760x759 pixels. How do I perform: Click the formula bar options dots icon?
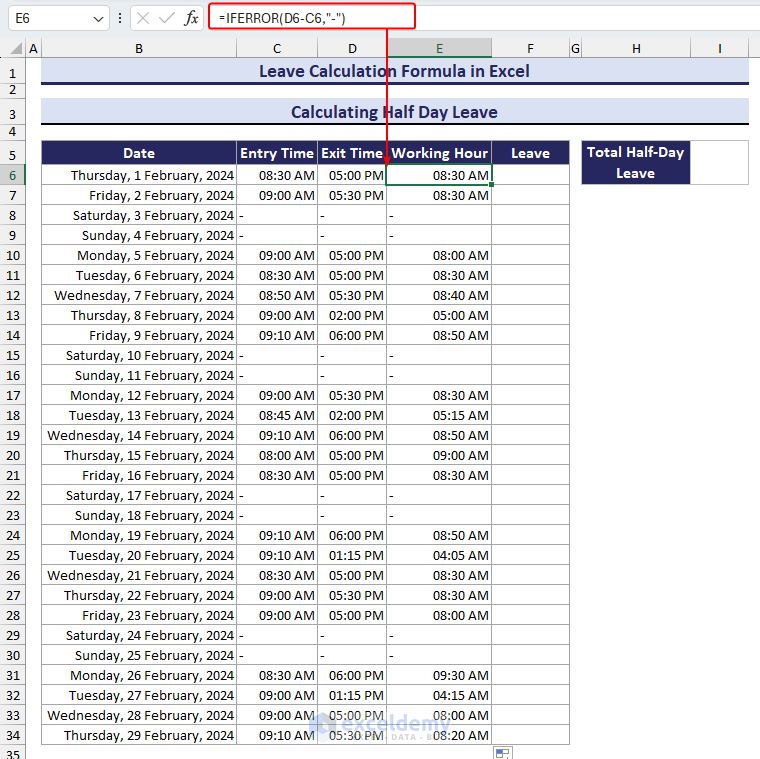tap(120, 18)
